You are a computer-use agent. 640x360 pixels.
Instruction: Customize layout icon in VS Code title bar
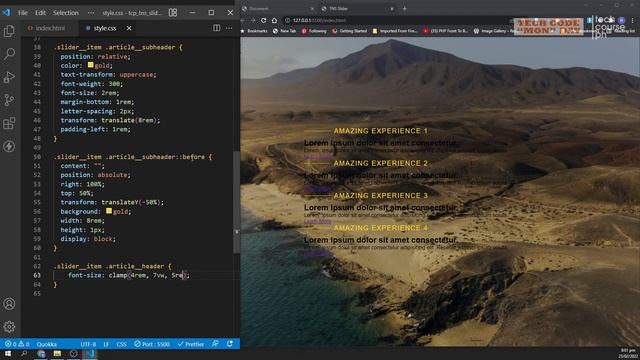tap(173, 13)
